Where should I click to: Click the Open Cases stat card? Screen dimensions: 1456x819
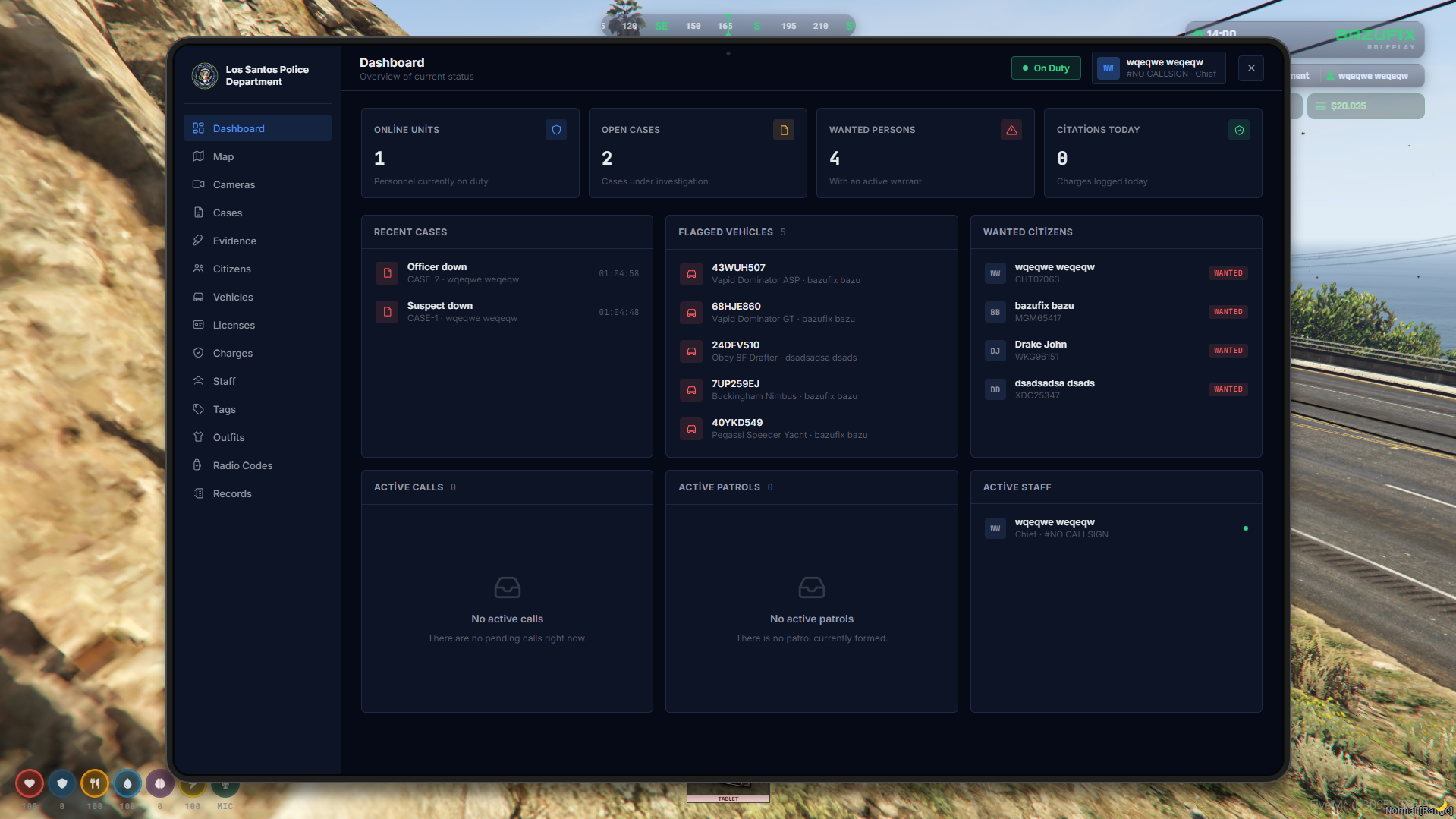click(x=698, y=153)
